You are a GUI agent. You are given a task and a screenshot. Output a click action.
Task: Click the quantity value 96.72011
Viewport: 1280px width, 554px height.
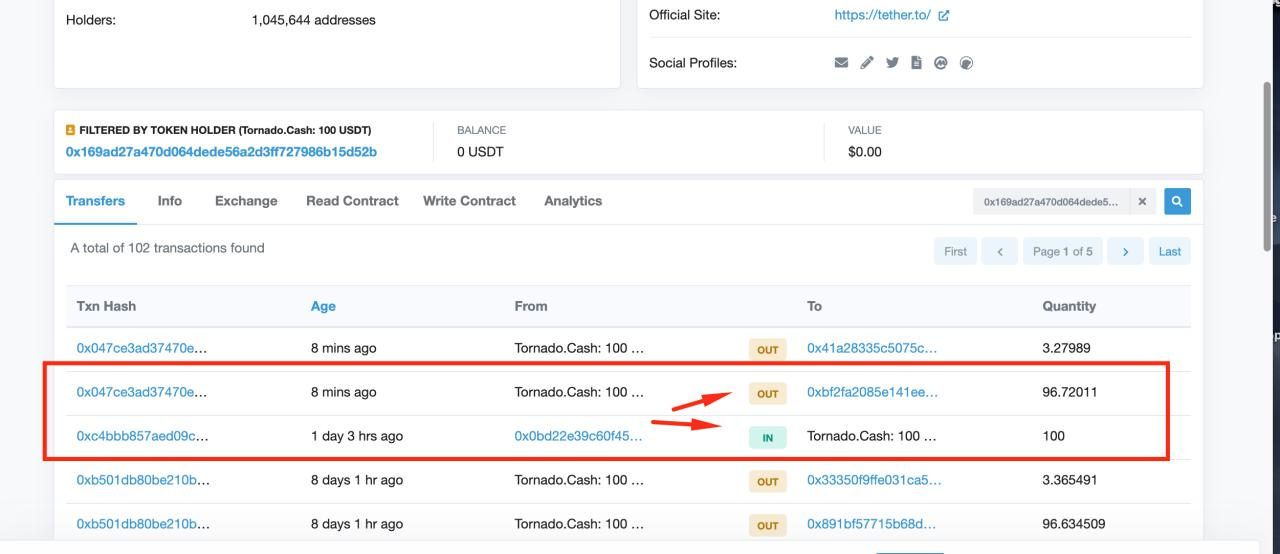pos(1070,392)
